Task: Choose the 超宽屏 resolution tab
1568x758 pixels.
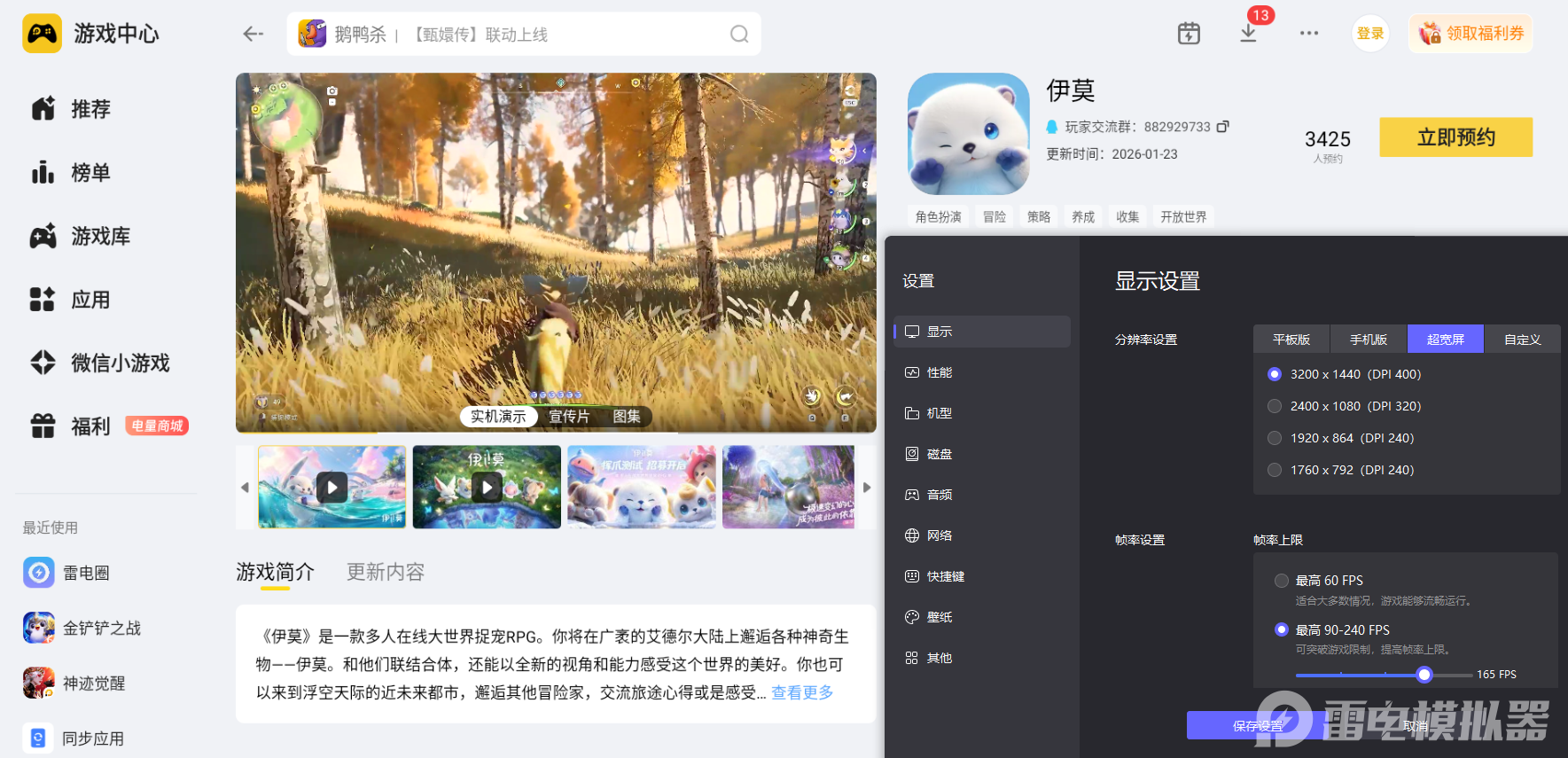Action: pyautogui.click(x=1446, y=340)
